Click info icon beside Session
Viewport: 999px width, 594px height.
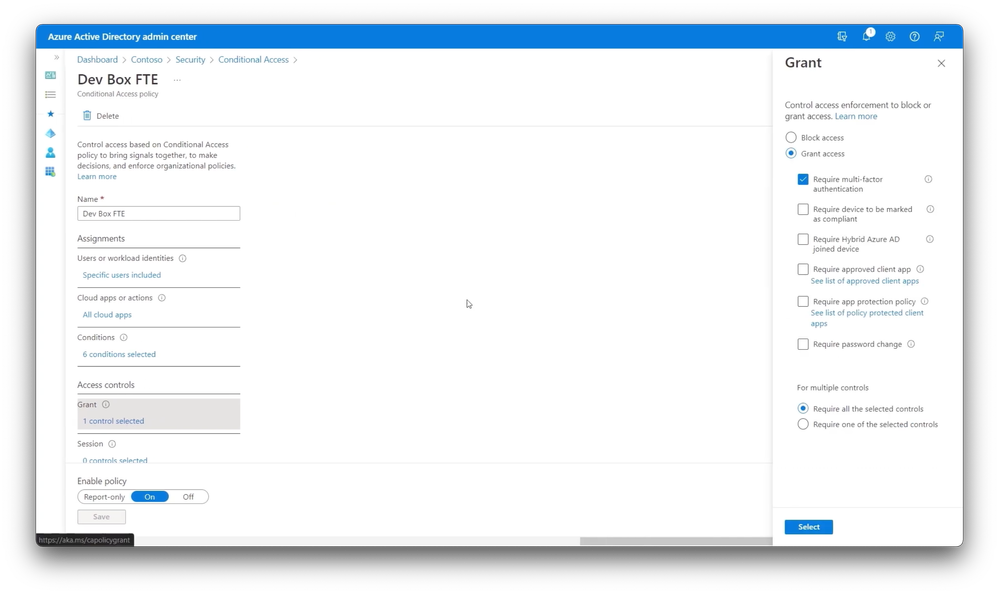[112, 444]
